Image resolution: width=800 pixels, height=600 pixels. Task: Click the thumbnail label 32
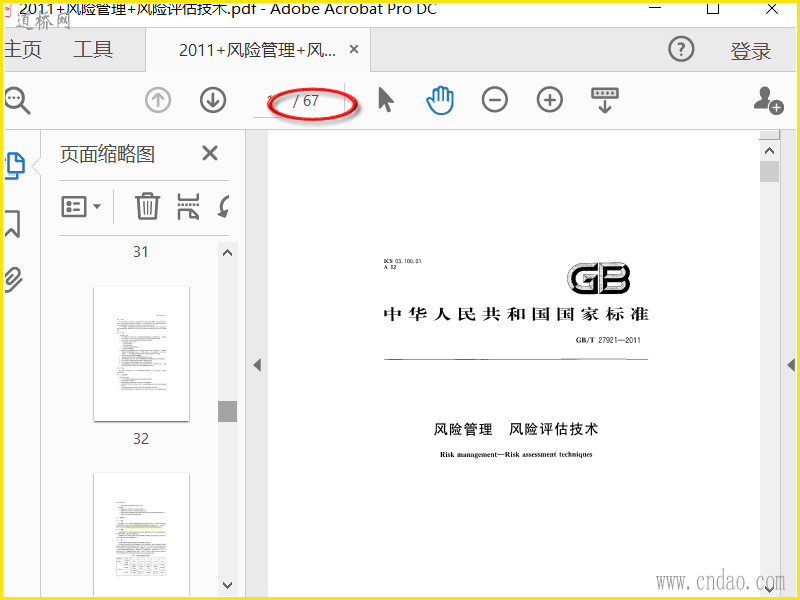(141, 439)
